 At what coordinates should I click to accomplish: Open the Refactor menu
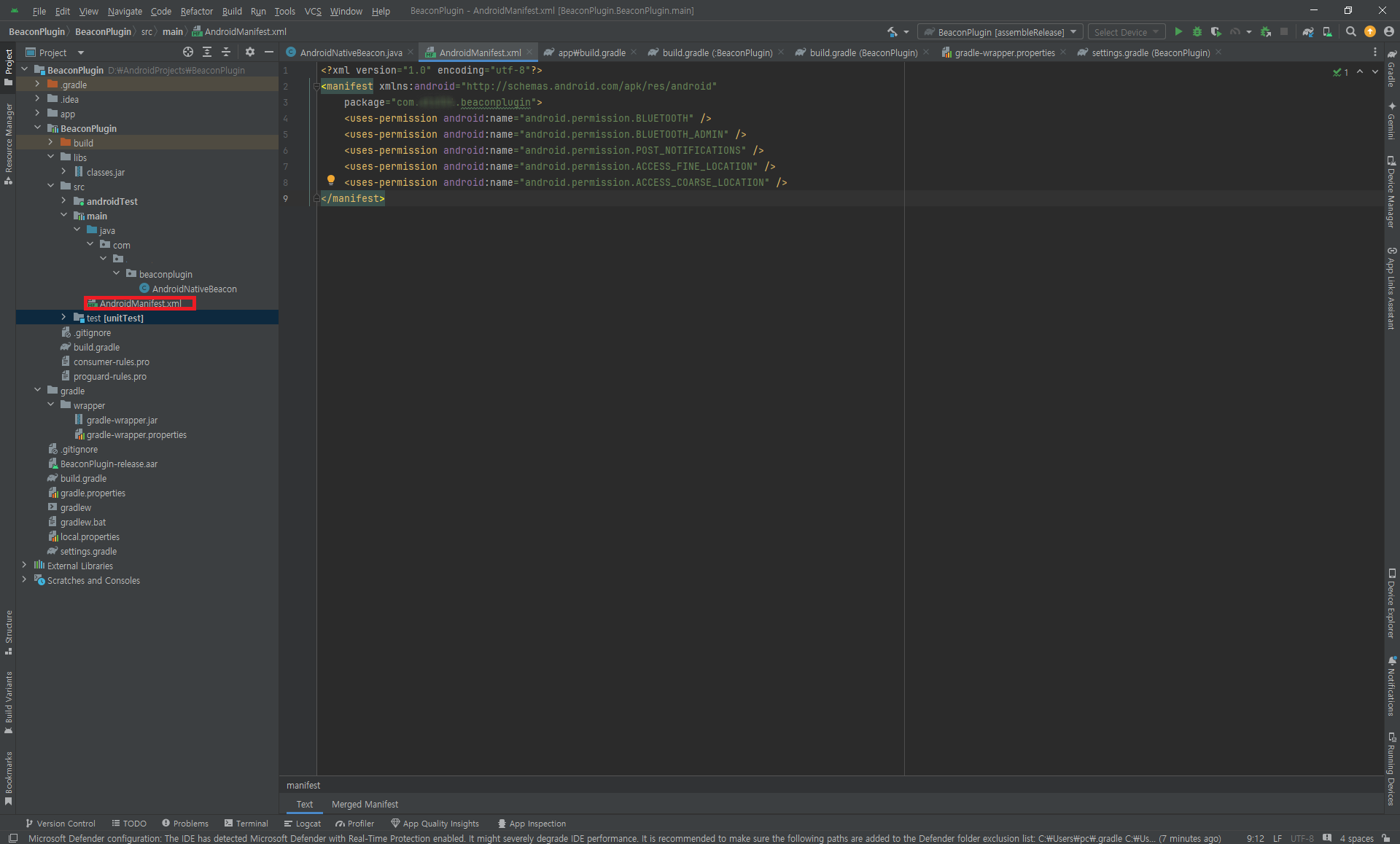(x=196, y=11)
